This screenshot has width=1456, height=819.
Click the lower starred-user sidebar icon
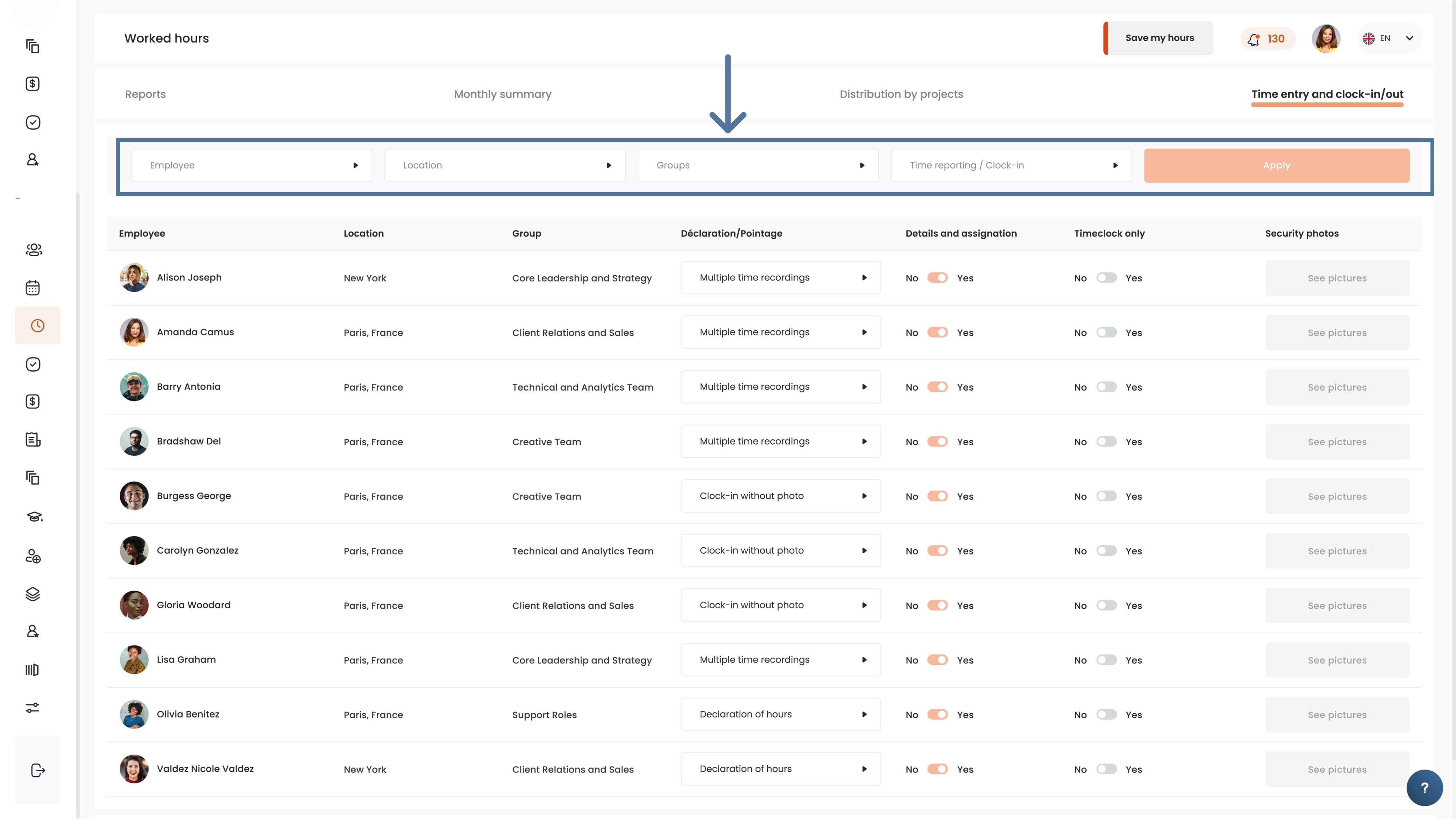(33, 631)
